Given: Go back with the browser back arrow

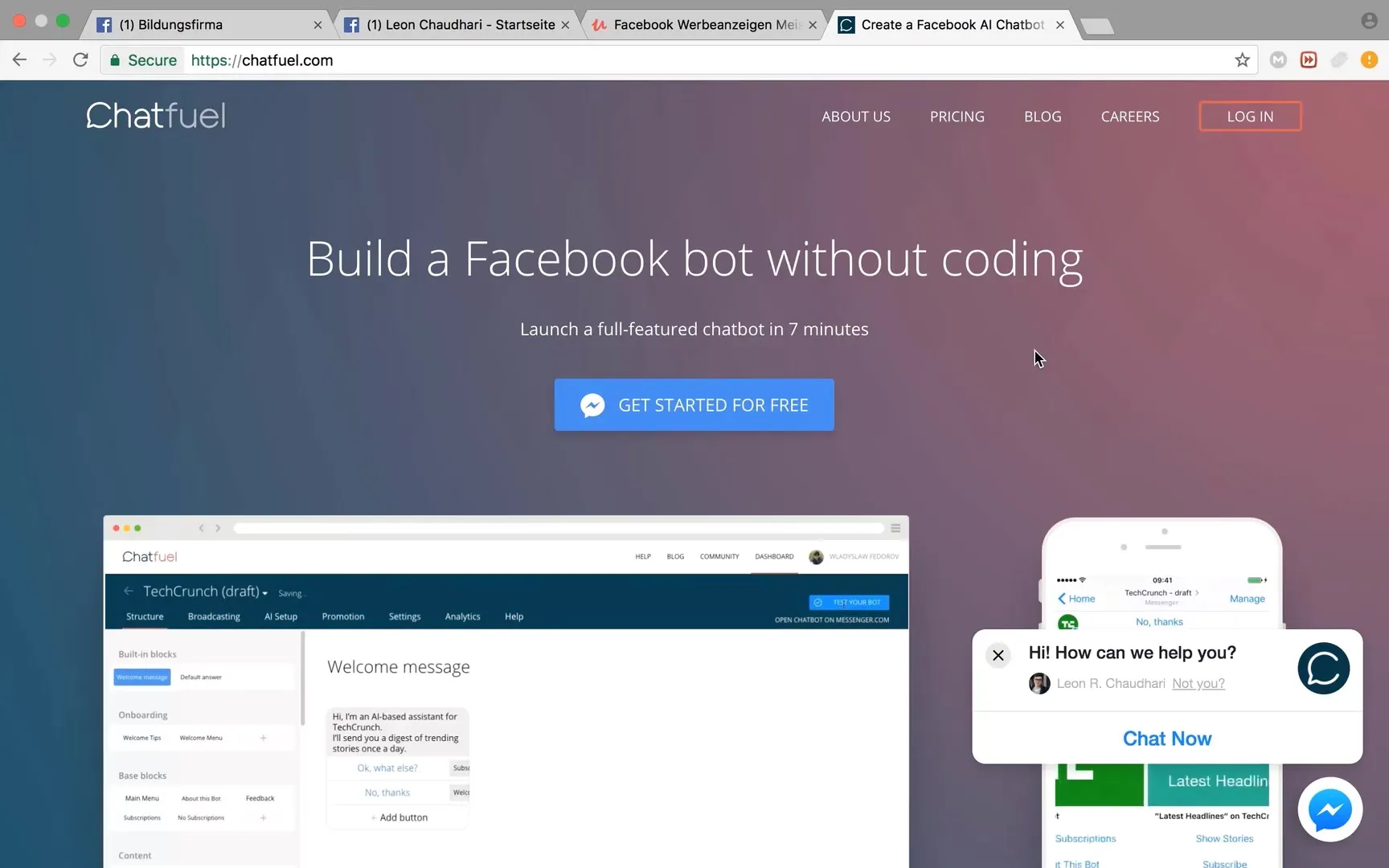Looking at the screenshot, I should click(x=20, y=60).
